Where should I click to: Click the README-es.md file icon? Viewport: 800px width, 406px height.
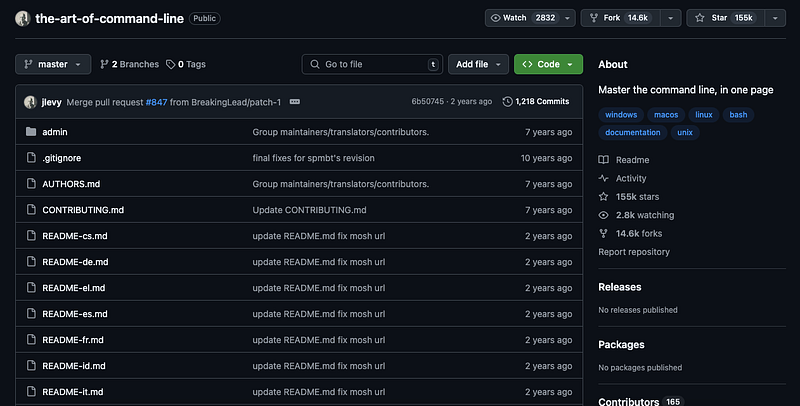(31, 314)
